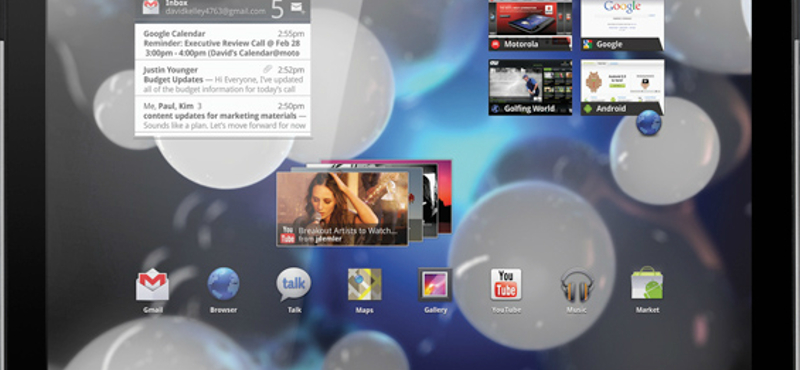Open the Motorola bookmark thumbnail
The width and height of the screenshot is (800, 370).
tap(530, 25)
